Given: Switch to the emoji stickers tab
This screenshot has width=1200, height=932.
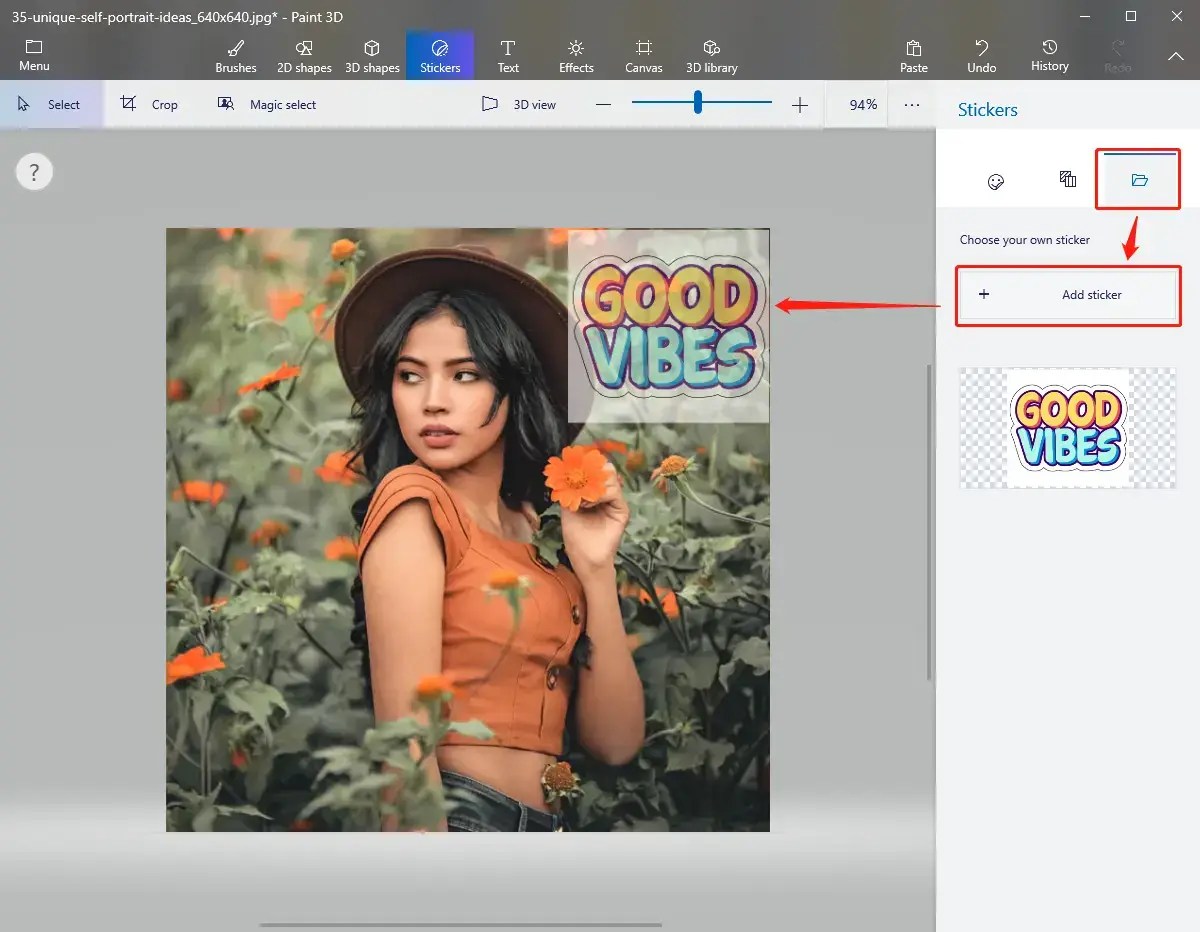Looking at the screenshot, I should pyautogui.click(x=995, y=181).
